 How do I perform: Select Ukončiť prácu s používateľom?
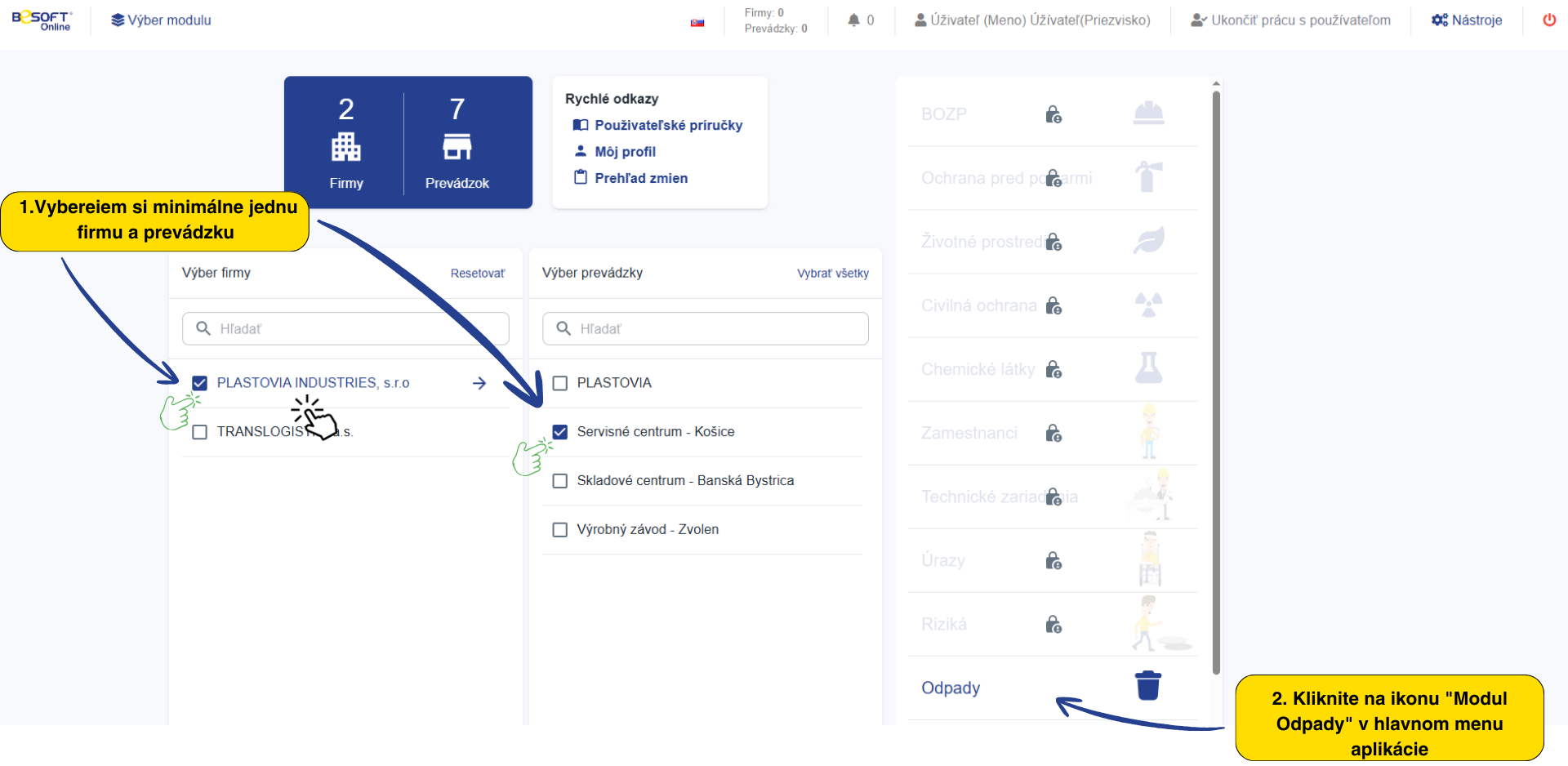(x=1290, y=20)
